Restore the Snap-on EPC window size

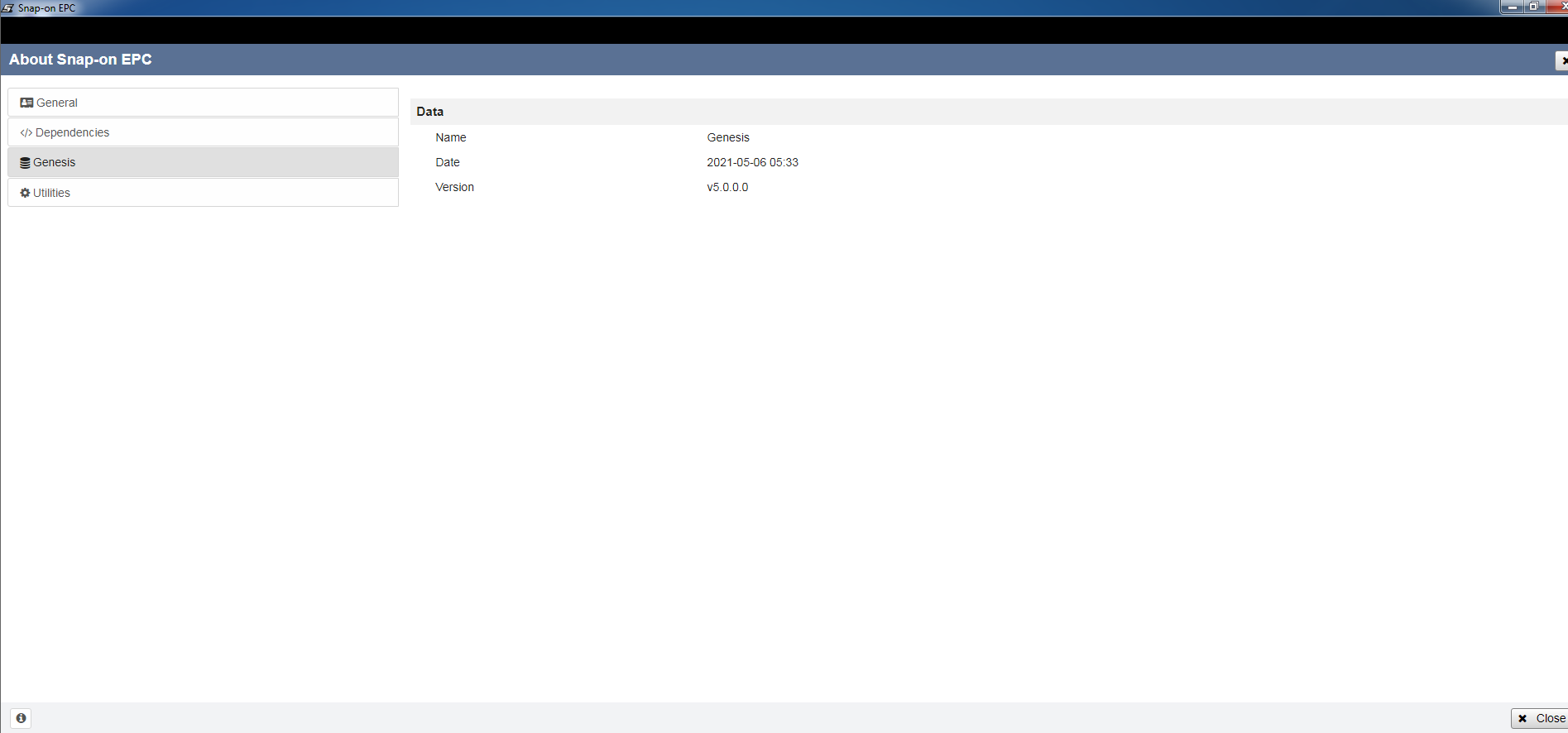coord(1534,7)
